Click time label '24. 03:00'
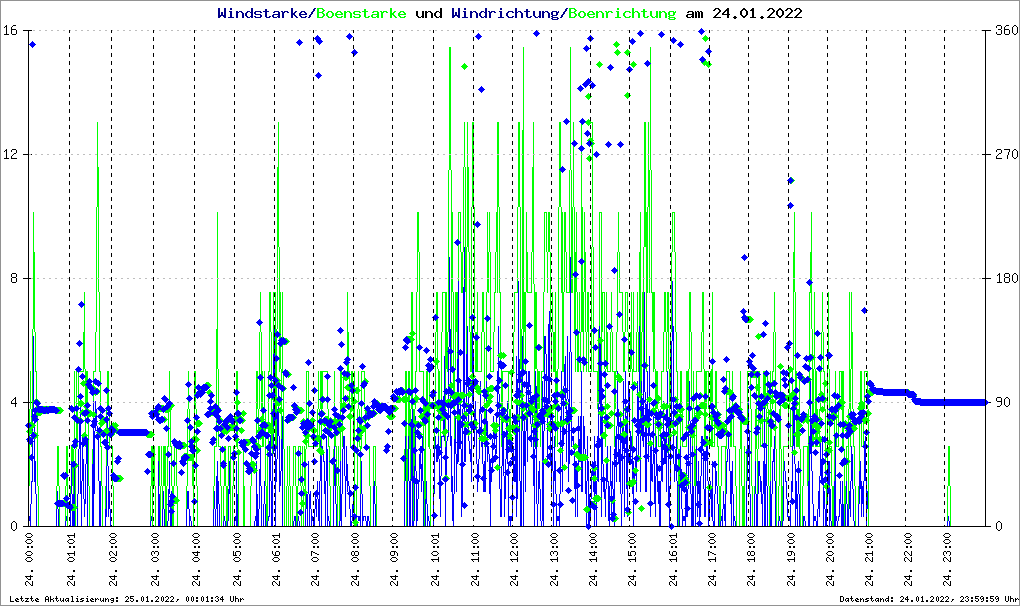 [x=154, y=560]
